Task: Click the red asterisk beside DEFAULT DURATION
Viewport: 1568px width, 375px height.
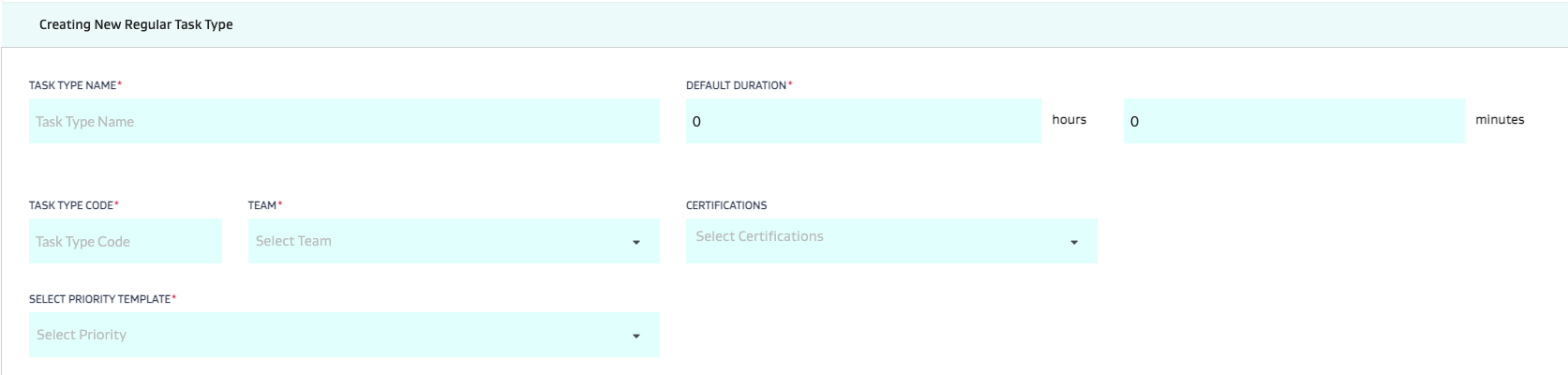Action: pos(790,84)
